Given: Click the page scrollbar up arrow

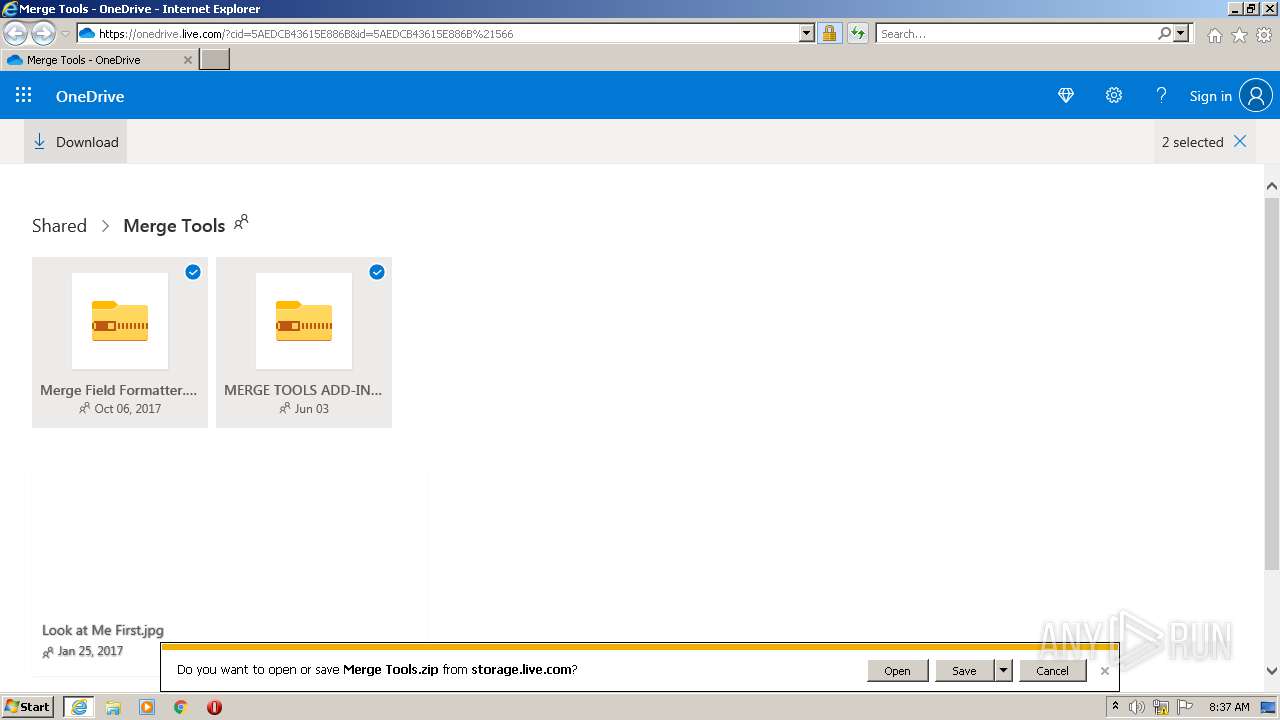Looking at the screenshot, I should click(1272, 186).
